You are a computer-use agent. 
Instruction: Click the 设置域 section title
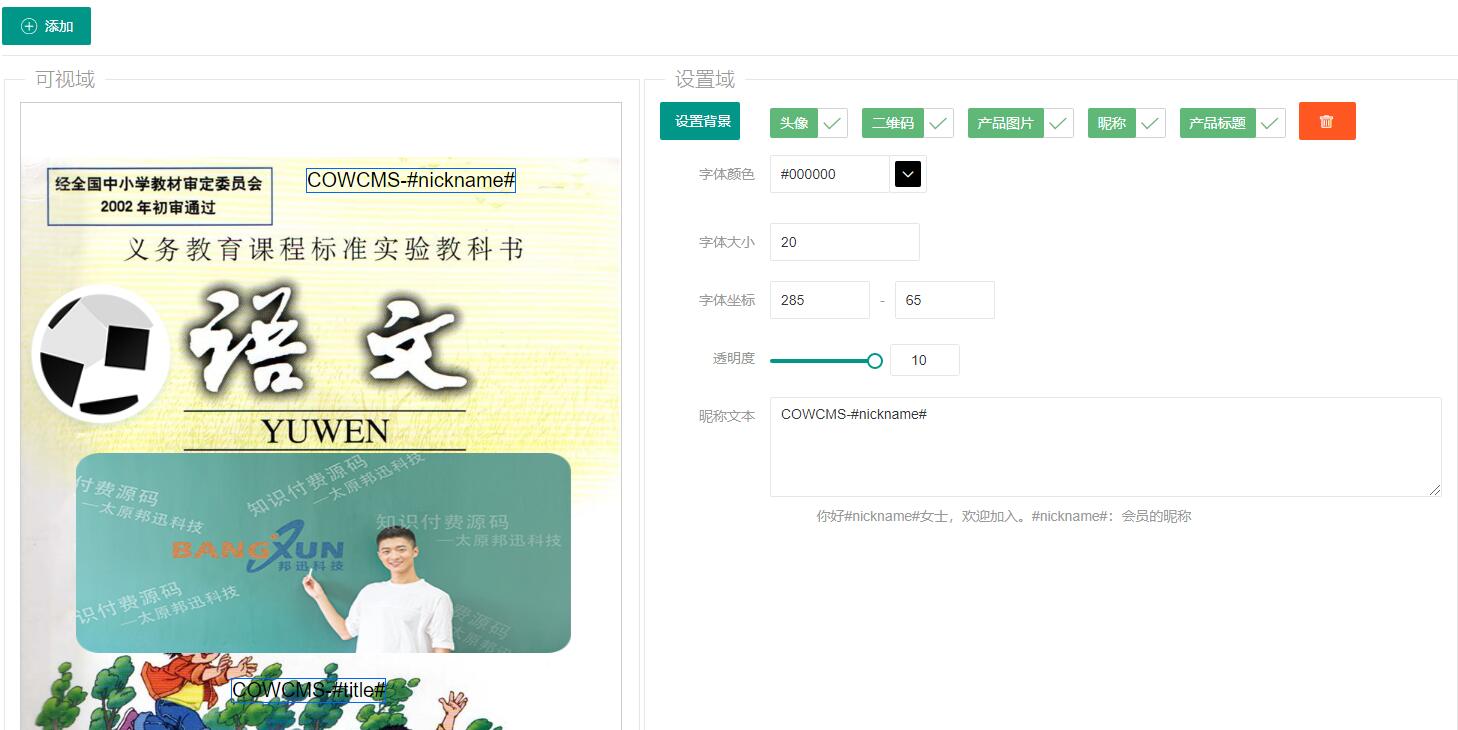(x=705, y=79)
